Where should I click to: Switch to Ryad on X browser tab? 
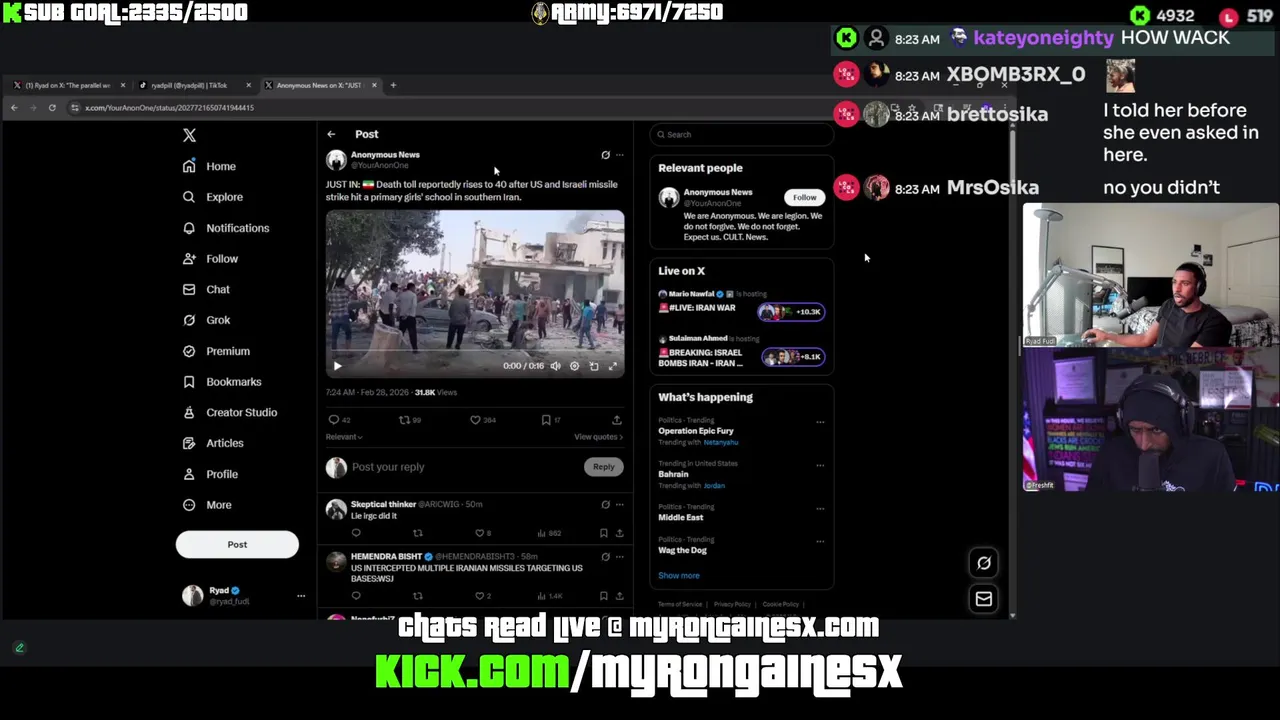68,85
